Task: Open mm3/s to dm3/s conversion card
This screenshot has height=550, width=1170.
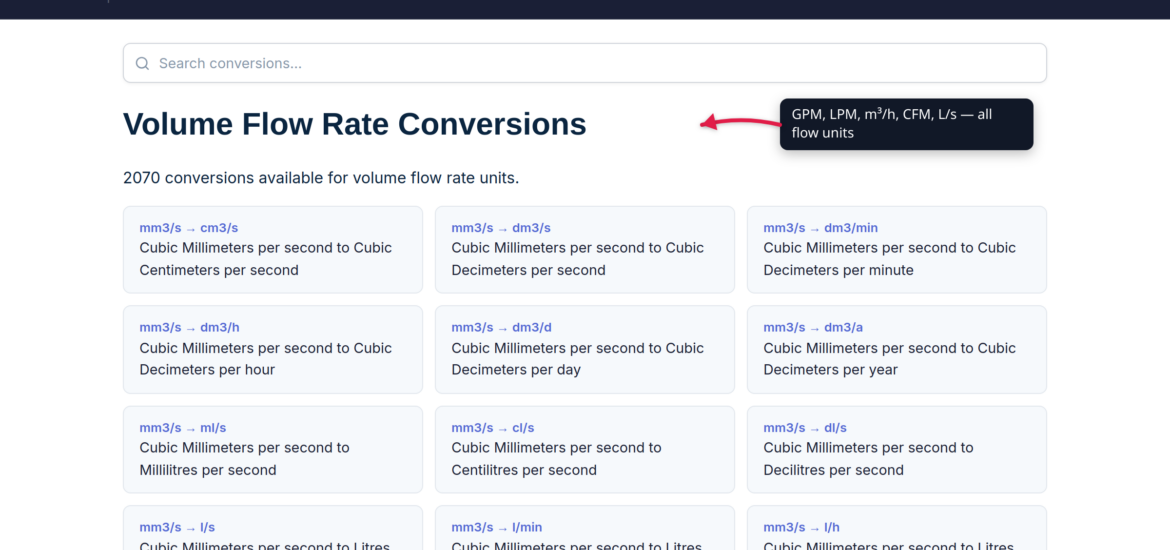Action: tap(585, 250)
